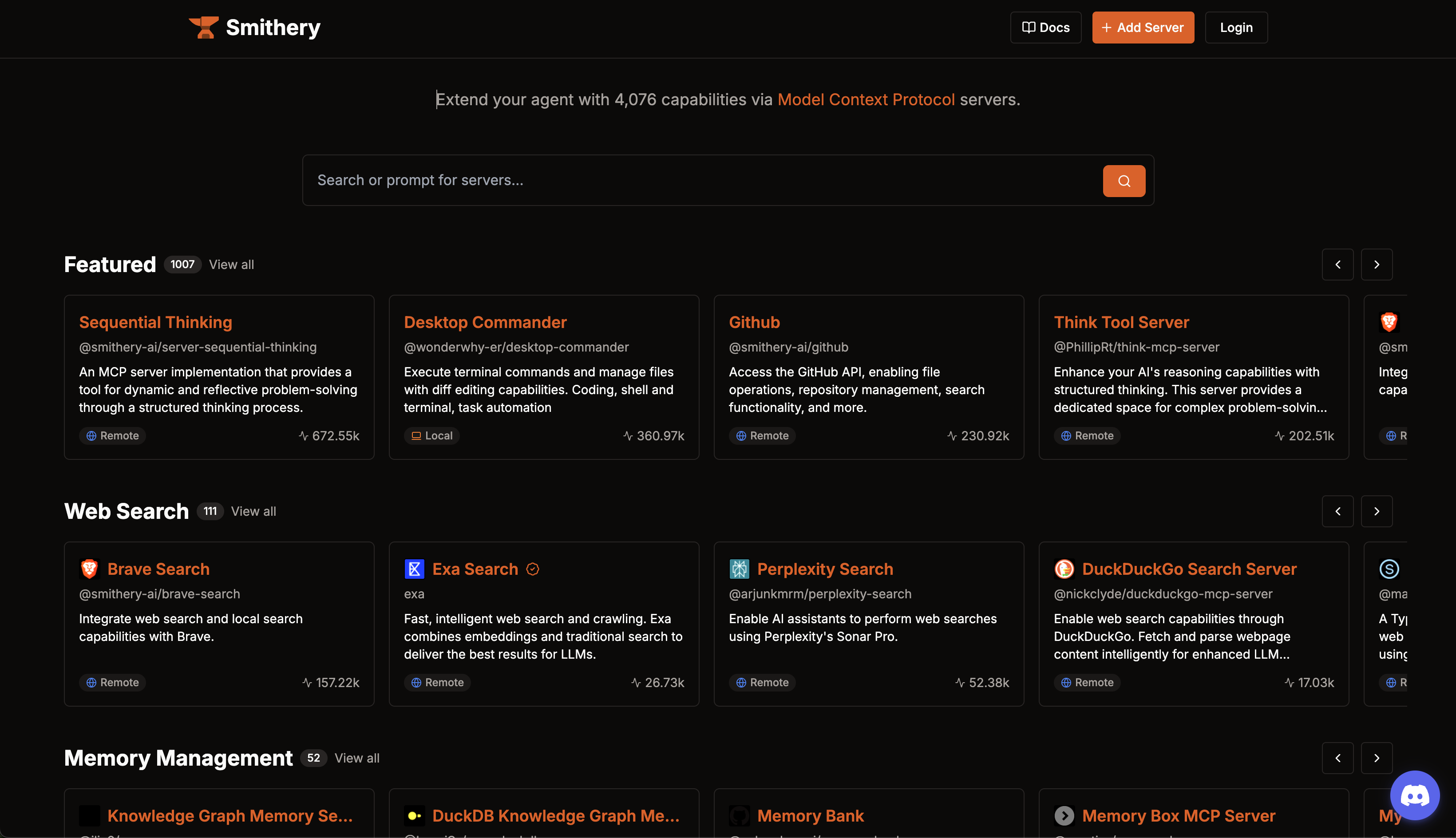Open the Sequential Thinking server
Image resolution: width=1456 pixels, height=838 pixels.
click(x=155, y=322)
